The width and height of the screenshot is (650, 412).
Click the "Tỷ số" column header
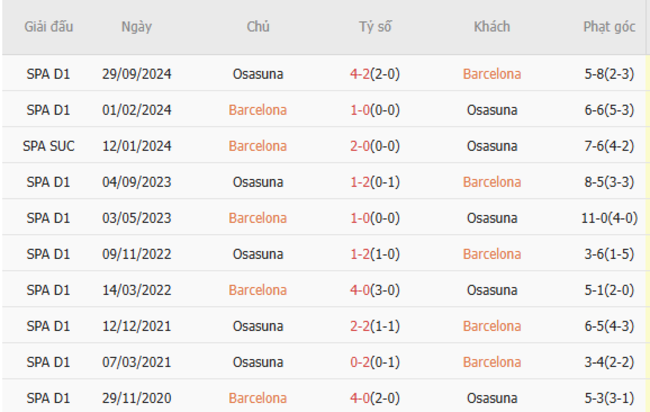click(375, 27)
